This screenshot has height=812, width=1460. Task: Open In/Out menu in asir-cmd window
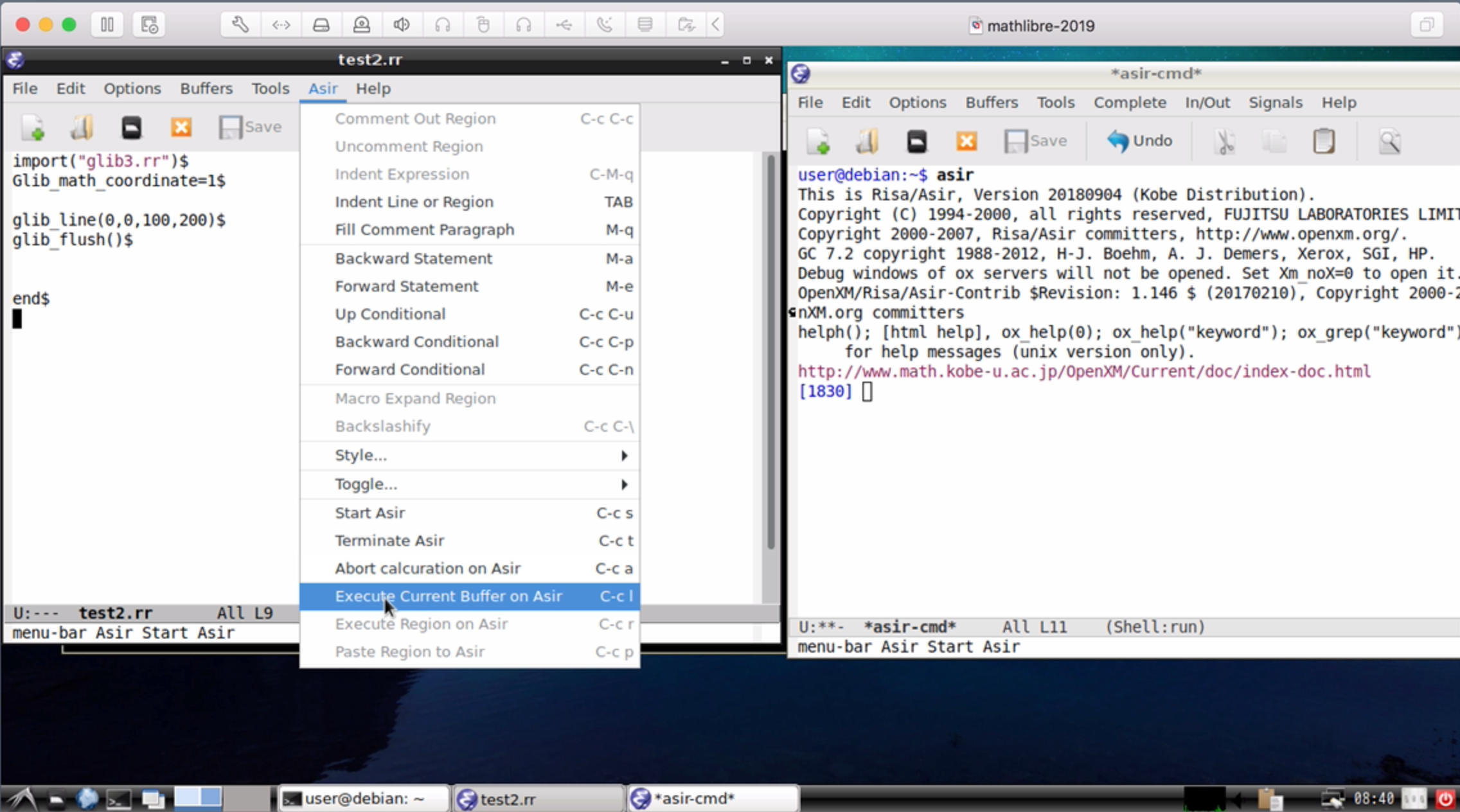pyautogui.click(x=1207, y=103)
